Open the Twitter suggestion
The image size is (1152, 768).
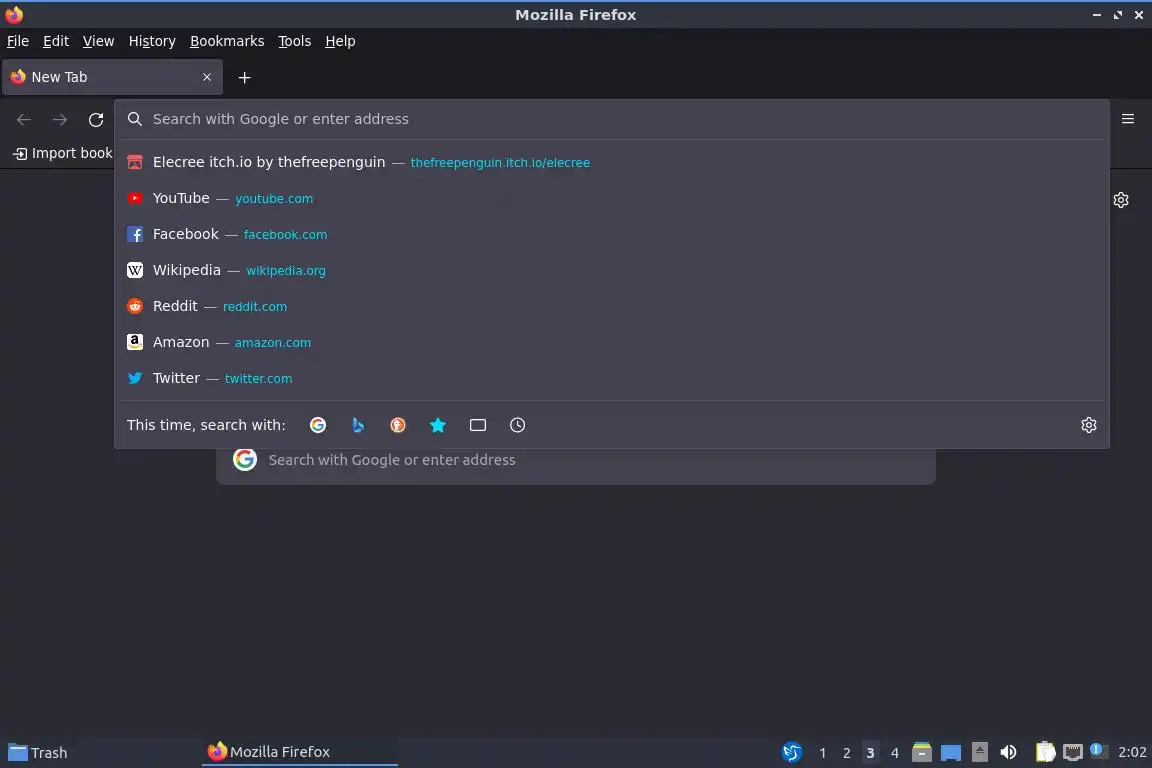[611, 378]
